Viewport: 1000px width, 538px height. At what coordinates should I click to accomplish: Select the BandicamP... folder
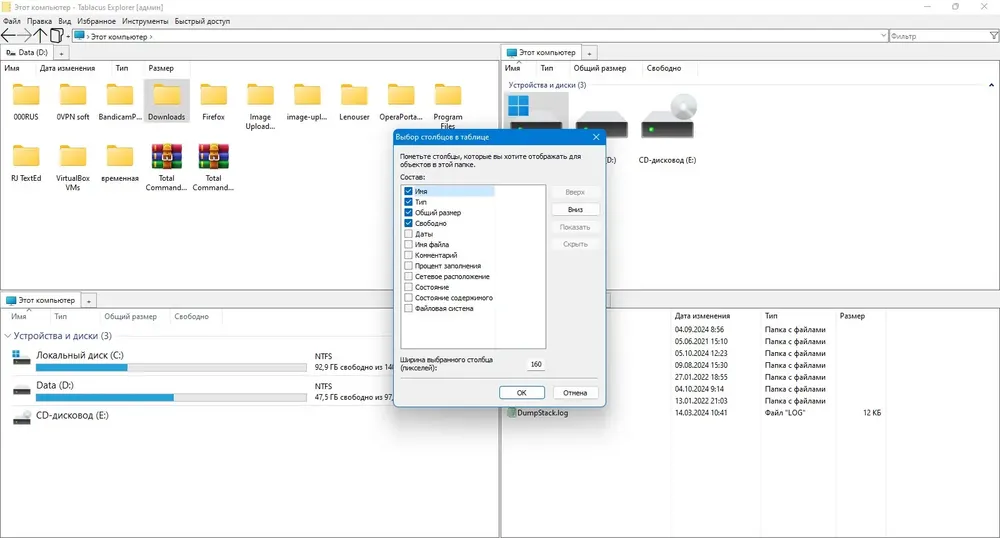(x=120, y=101)
